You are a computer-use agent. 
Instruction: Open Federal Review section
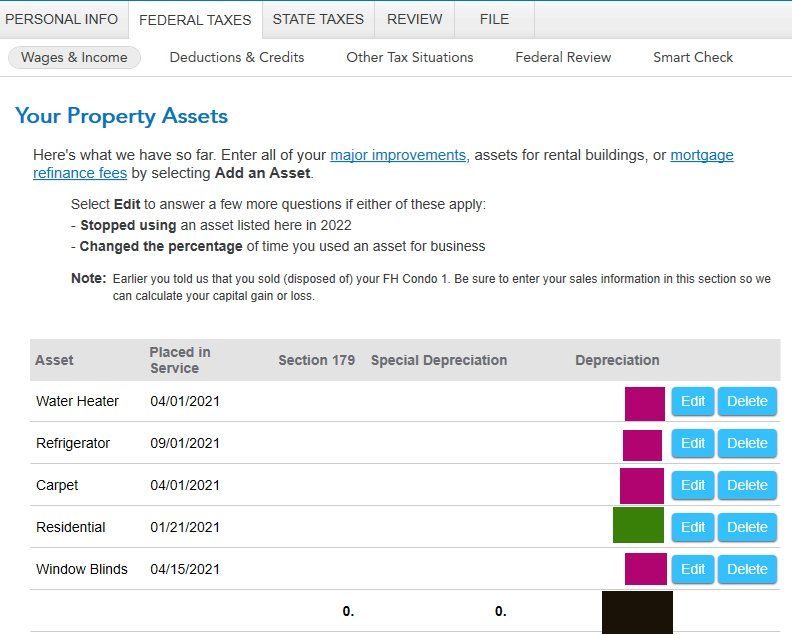pyautogui.click(x=563, y=57)
